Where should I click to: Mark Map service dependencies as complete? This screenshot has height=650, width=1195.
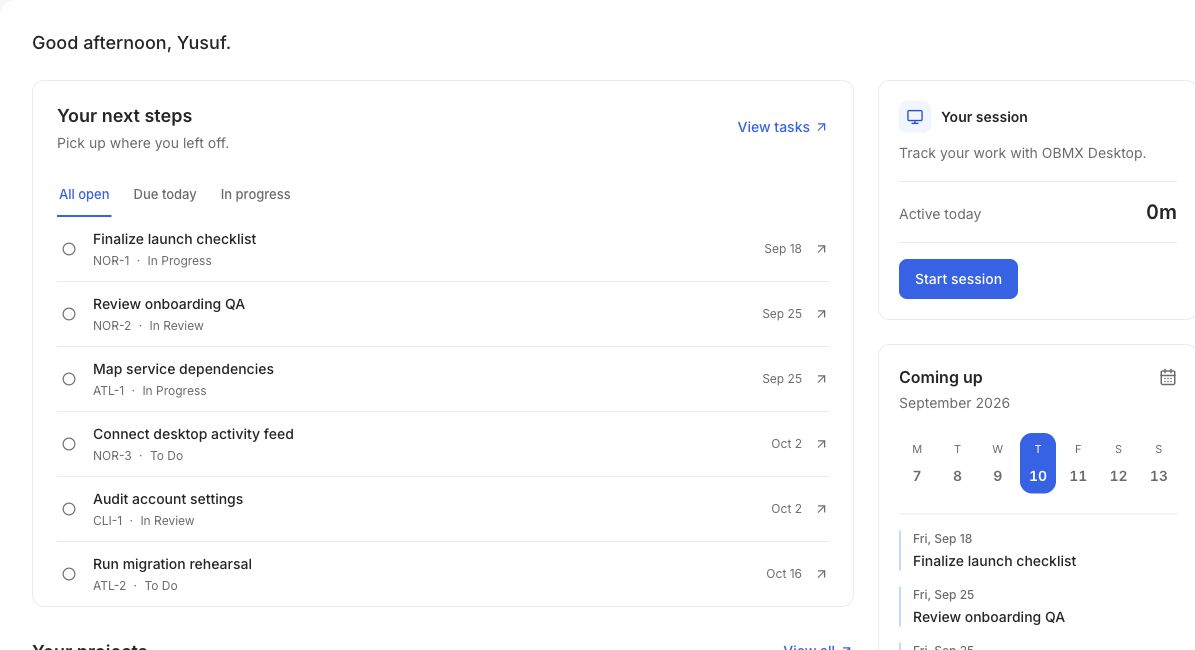pyautogui.click(x=69, y=379)
